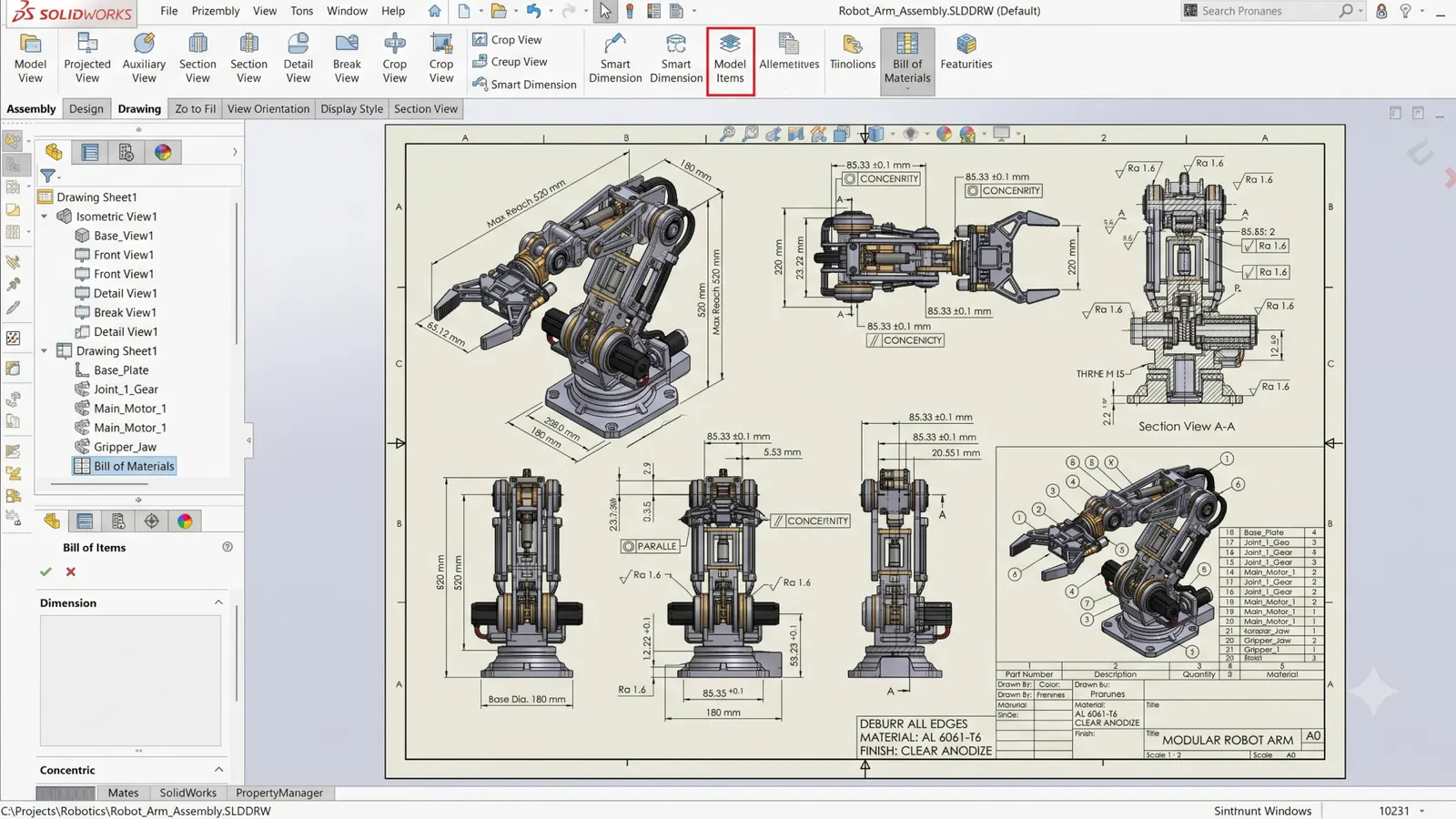
Task: Click the zoom to fit magnifier icon
Action: (x=727, y=134)
